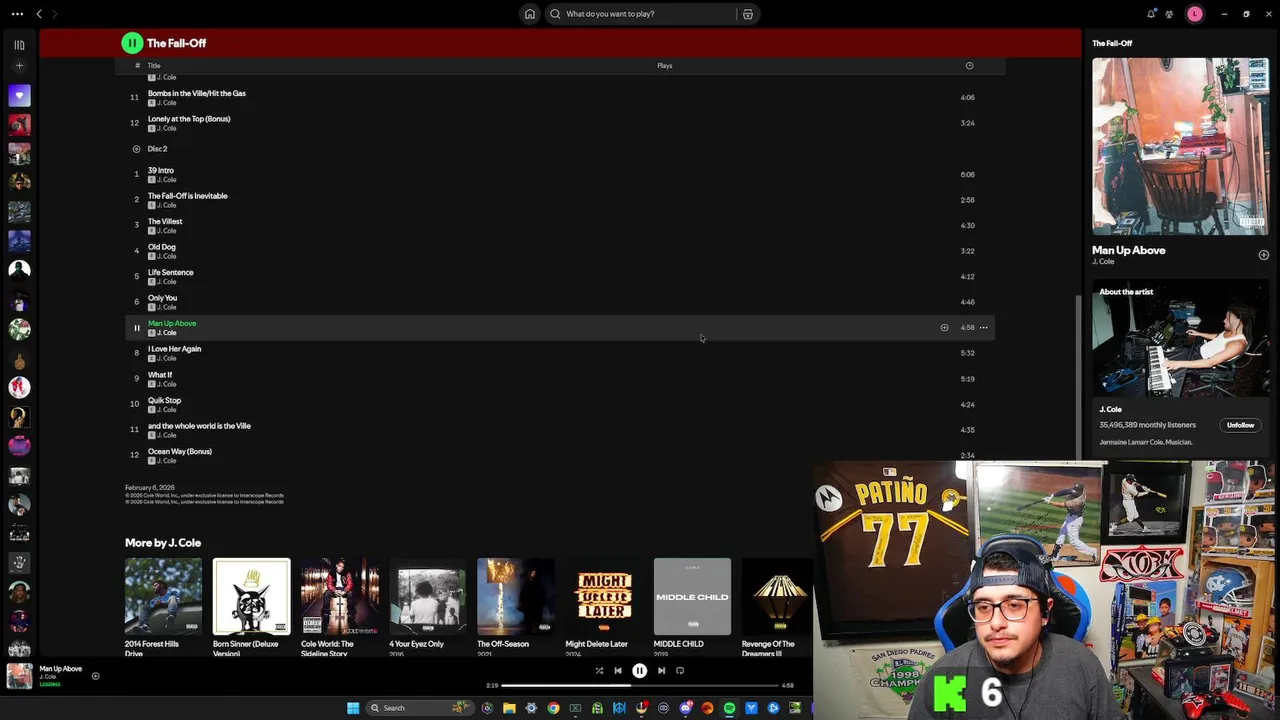This screenshot has height=720, width=1280.
Task: Open Cole World: The Sideline Story album
Action: coord(340,597)
